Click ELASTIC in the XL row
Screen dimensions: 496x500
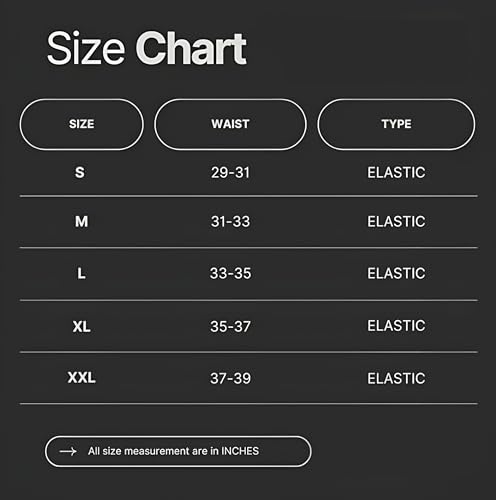click(396, 326)
